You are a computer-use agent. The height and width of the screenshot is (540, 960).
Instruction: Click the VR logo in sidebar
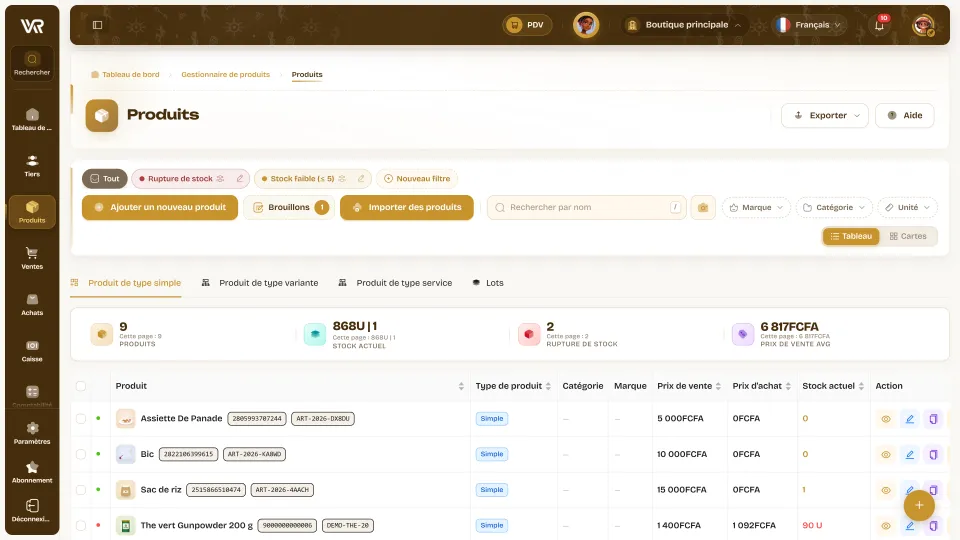point(32,26)
